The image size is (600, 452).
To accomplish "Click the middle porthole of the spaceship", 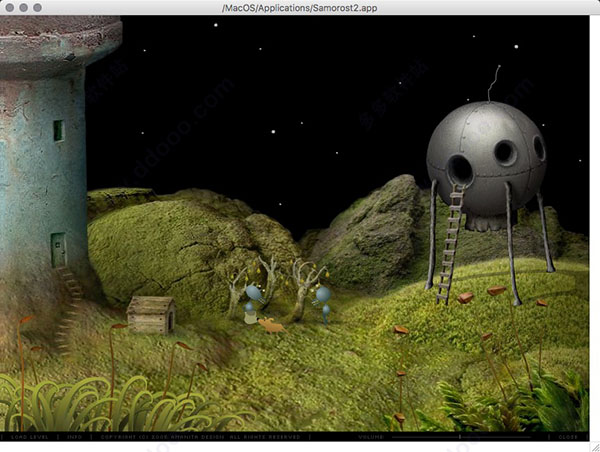I will pyautogui.click(x=505, y=153).
